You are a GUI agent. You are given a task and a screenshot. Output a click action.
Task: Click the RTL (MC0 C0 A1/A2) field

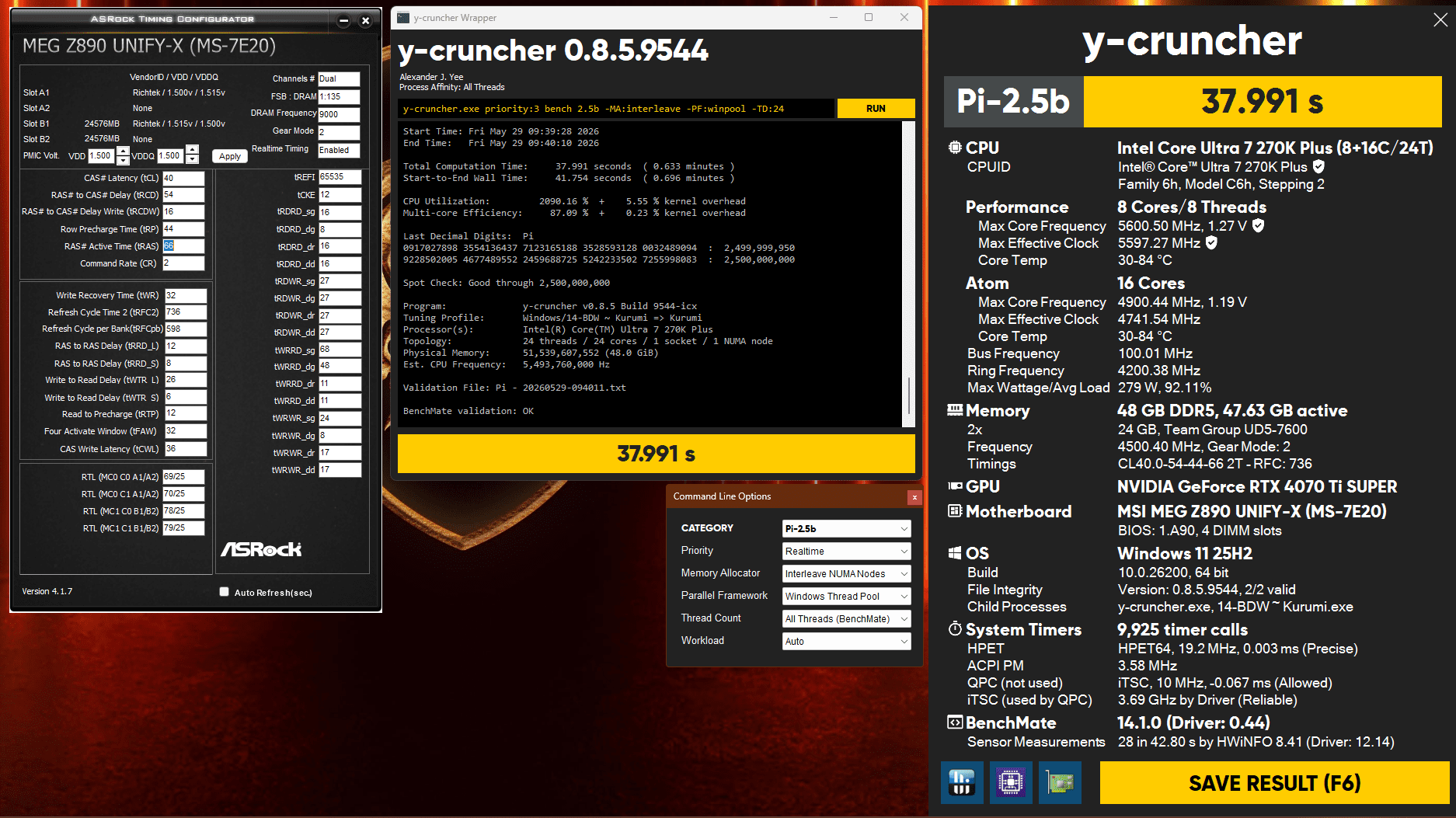click(x=183, y=477)
